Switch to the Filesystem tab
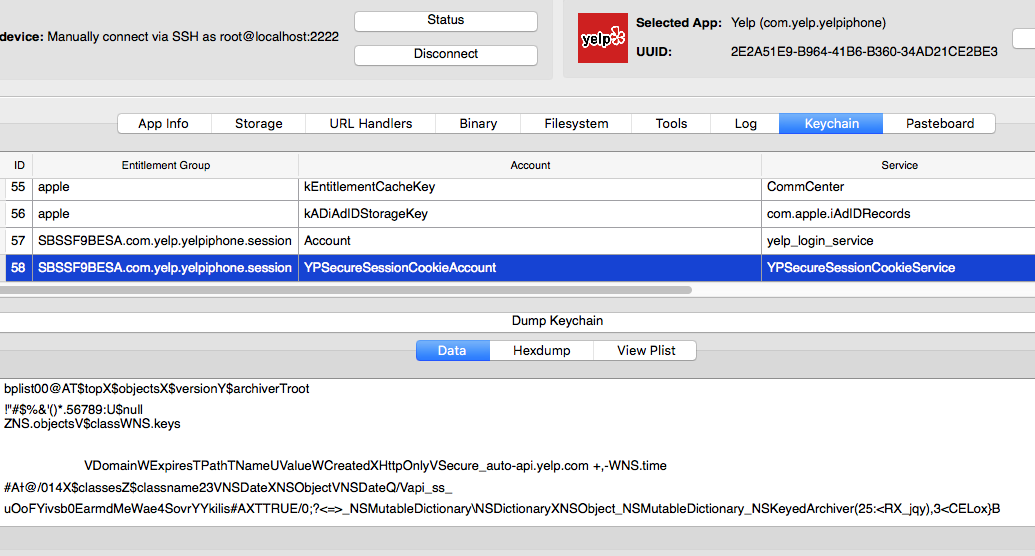The height and width of the screenshot is (556, 1035). pos(576,123)
